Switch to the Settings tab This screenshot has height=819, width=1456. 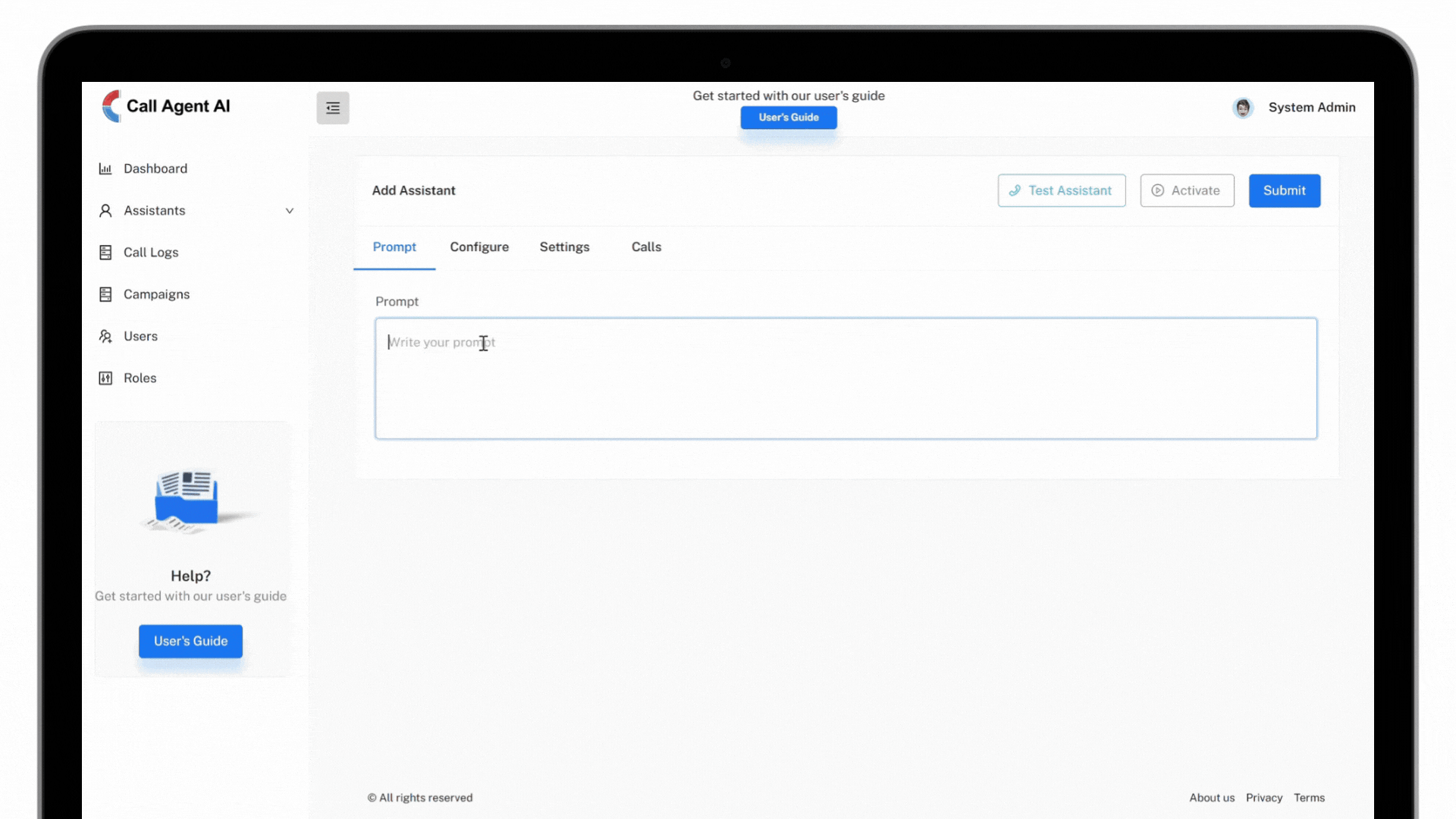point(564,247)
